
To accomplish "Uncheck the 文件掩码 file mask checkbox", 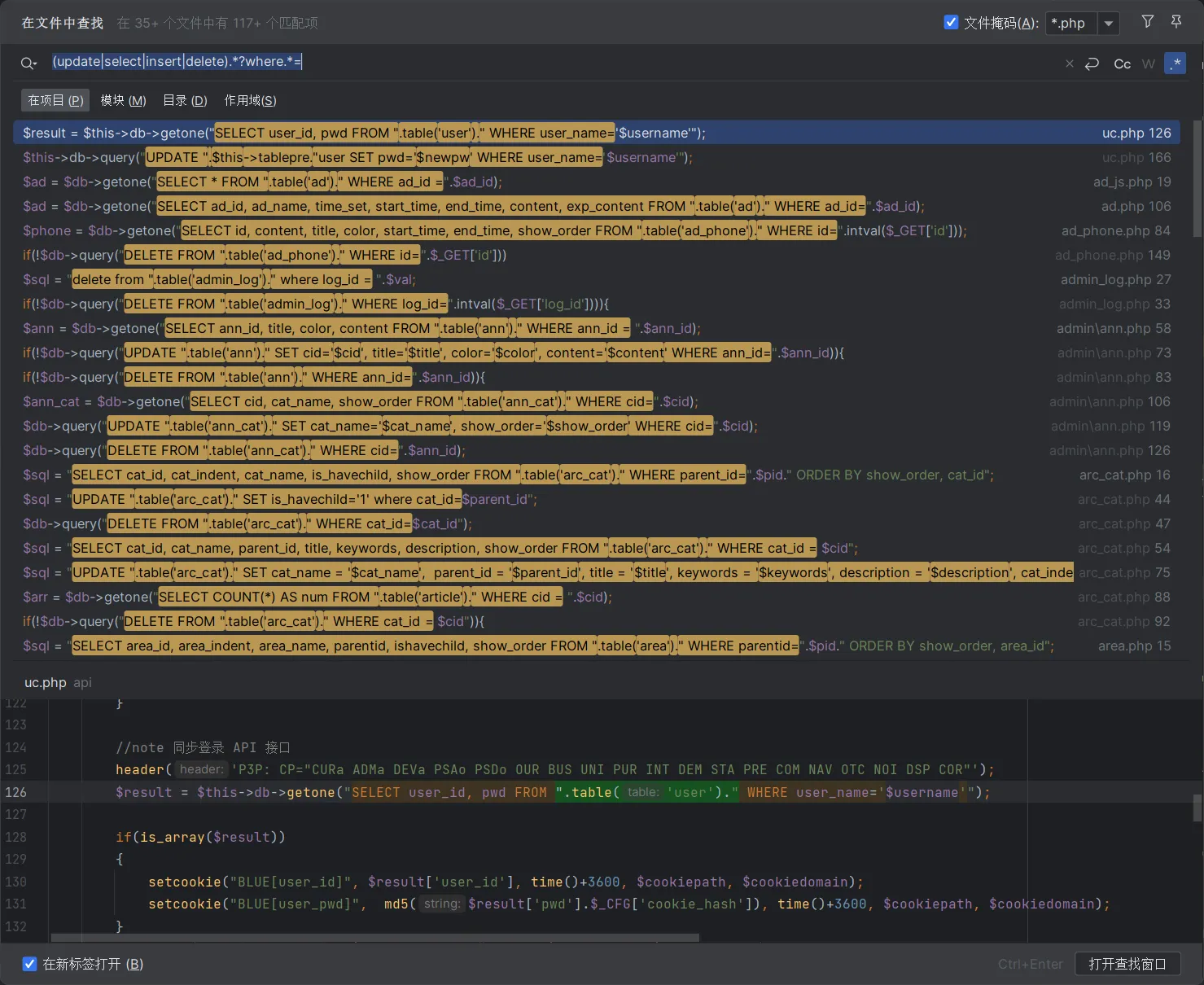I will (951, 22).
